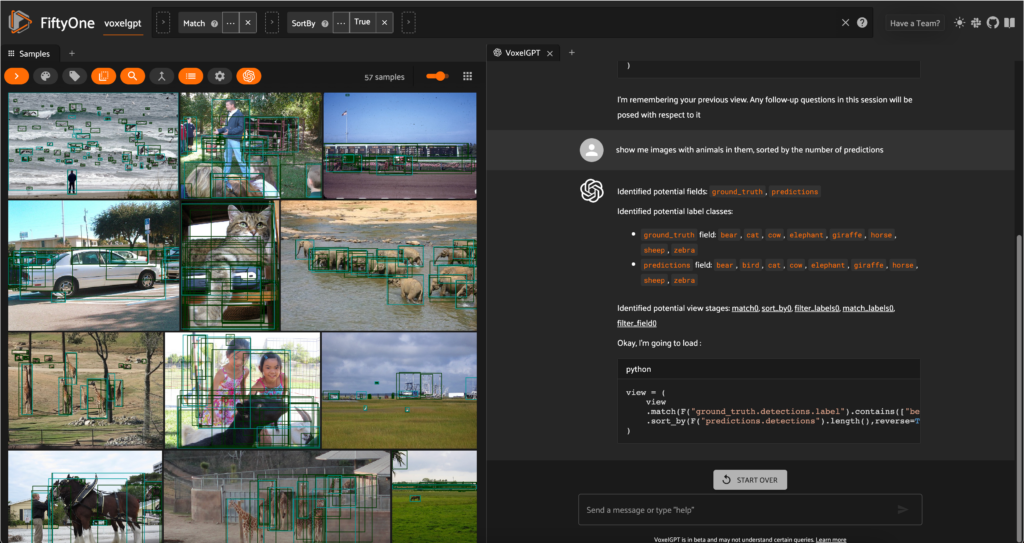Open the grid layout settings icon

[468, 76]
